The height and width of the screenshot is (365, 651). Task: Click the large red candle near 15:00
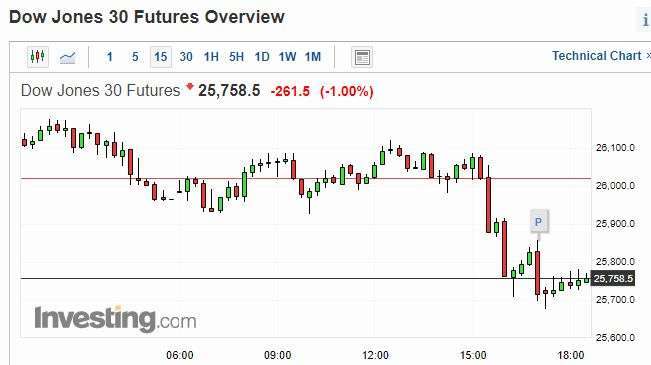tap(489, 205)
